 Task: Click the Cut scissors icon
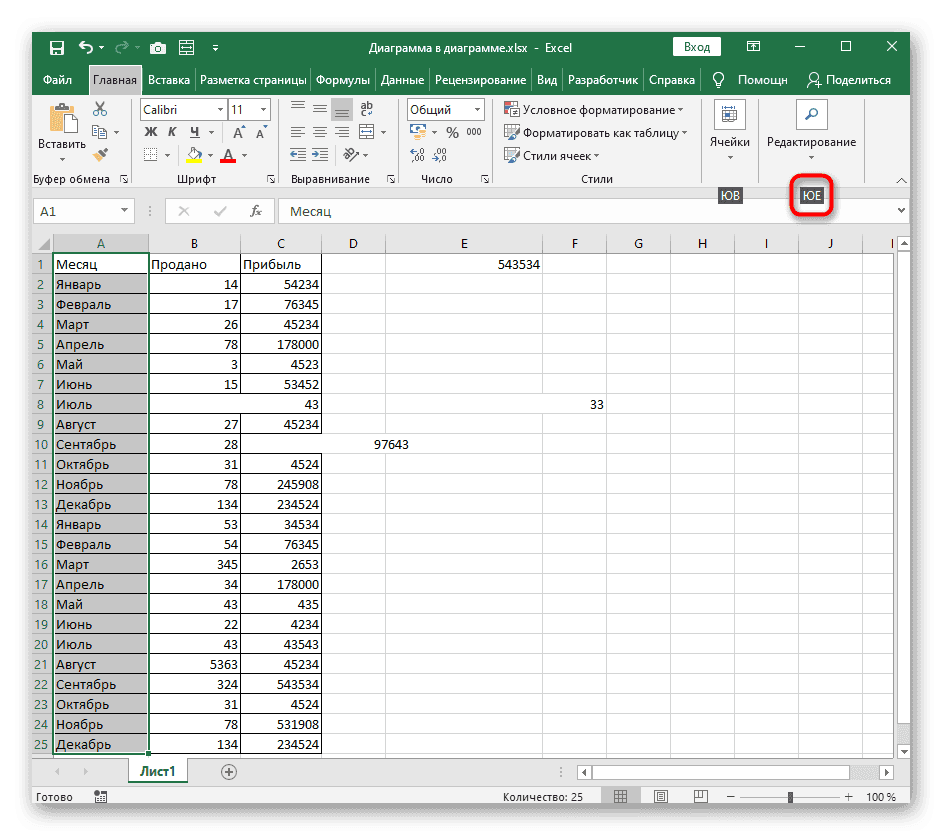100,110
